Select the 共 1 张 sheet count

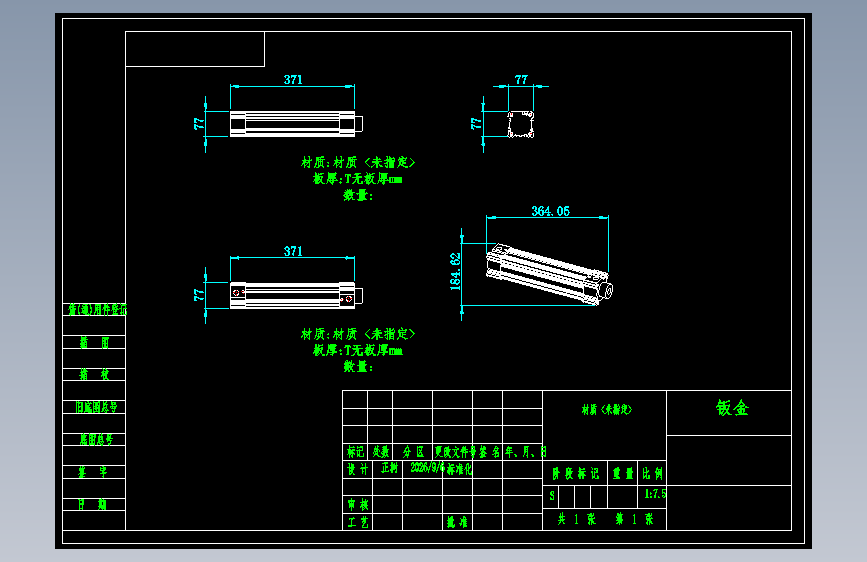coord(577,519)
